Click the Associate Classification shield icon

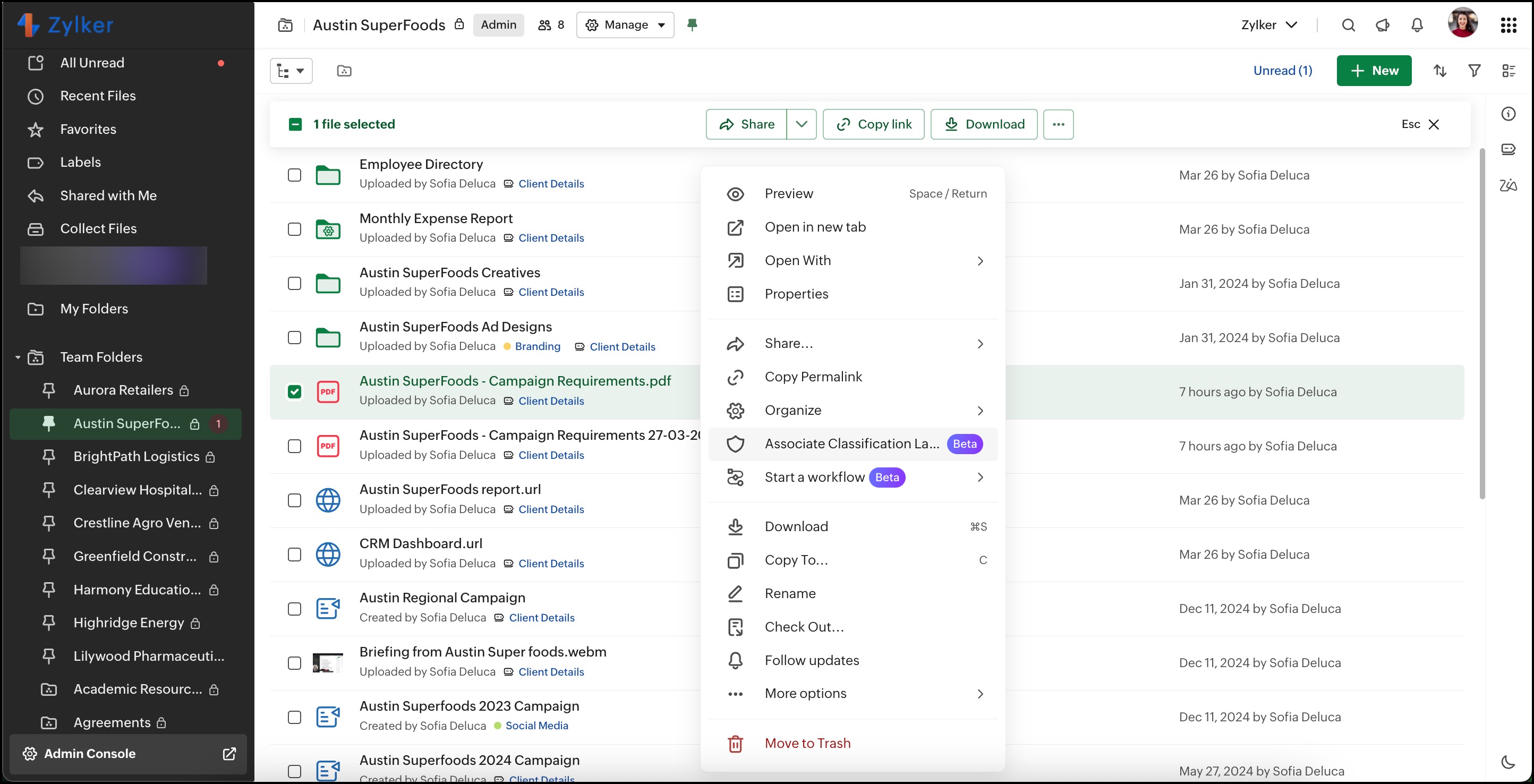pos(736,444)
